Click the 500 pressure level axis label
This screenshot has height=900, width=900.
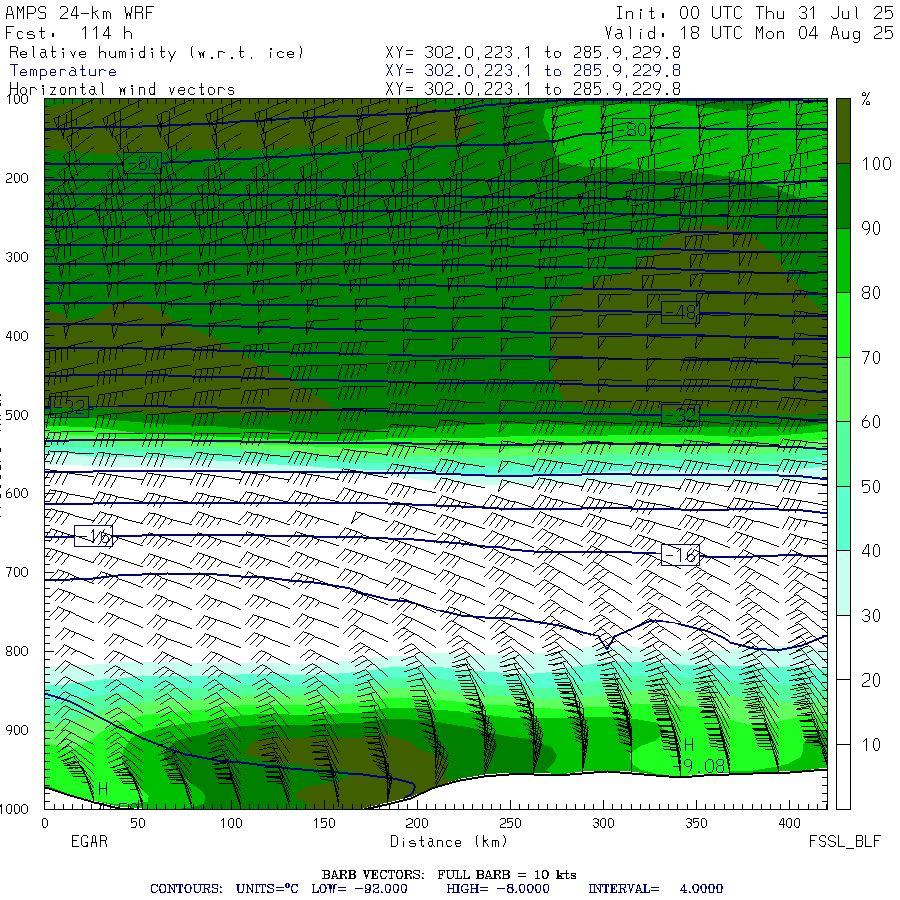point(17,414)
